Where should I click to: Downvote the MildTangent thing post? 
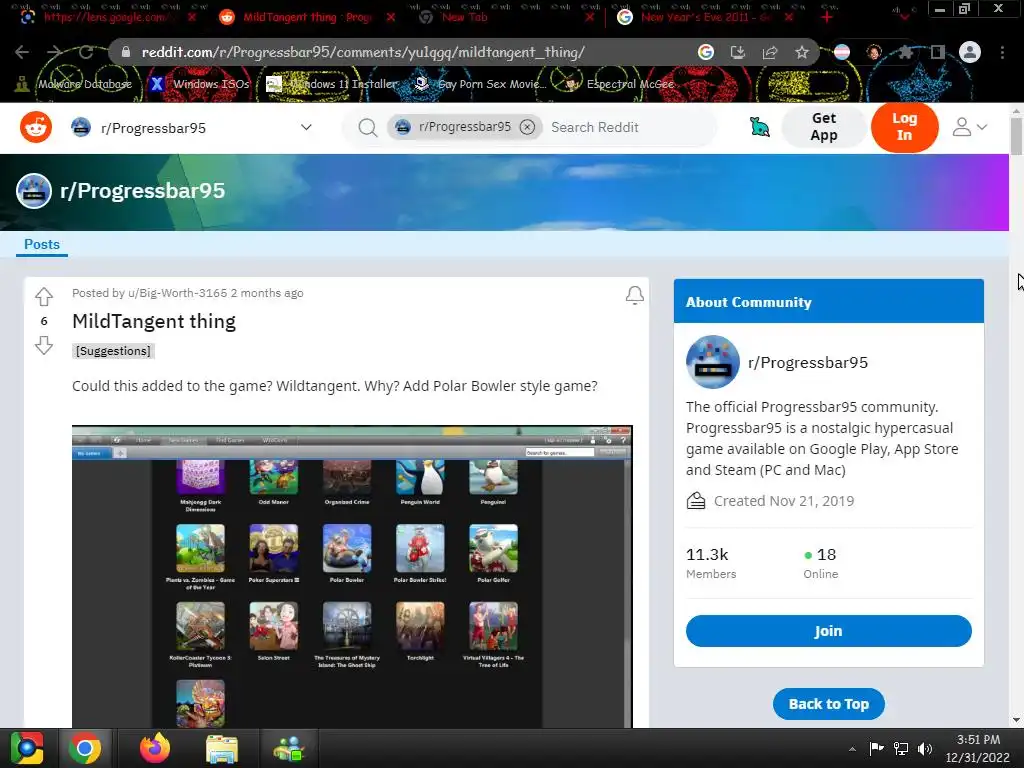[x=44, y=345]
